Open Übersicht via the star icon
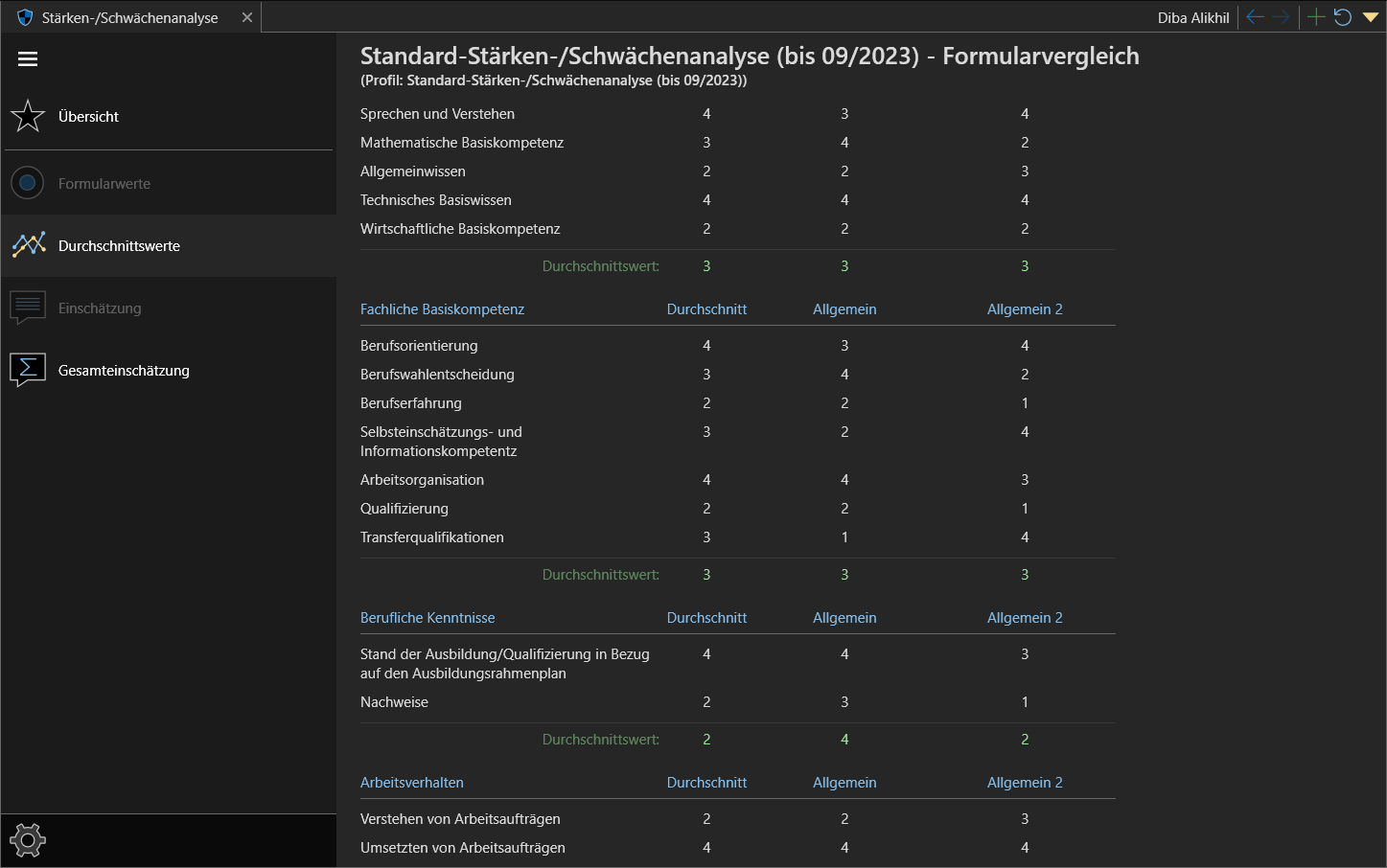The width and height of the screenshot is (1387, 868). [28, 117]
